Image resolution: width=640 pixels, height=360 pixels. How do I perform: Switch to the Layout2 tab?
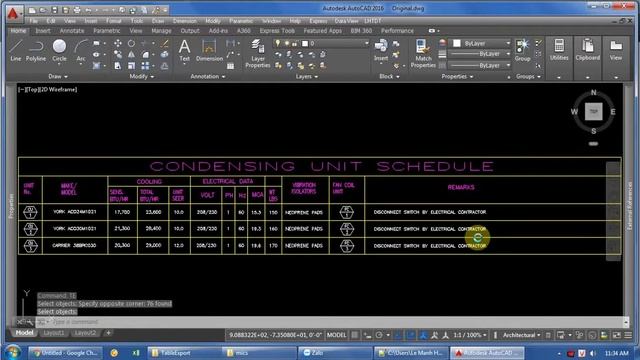pos(85,333)
